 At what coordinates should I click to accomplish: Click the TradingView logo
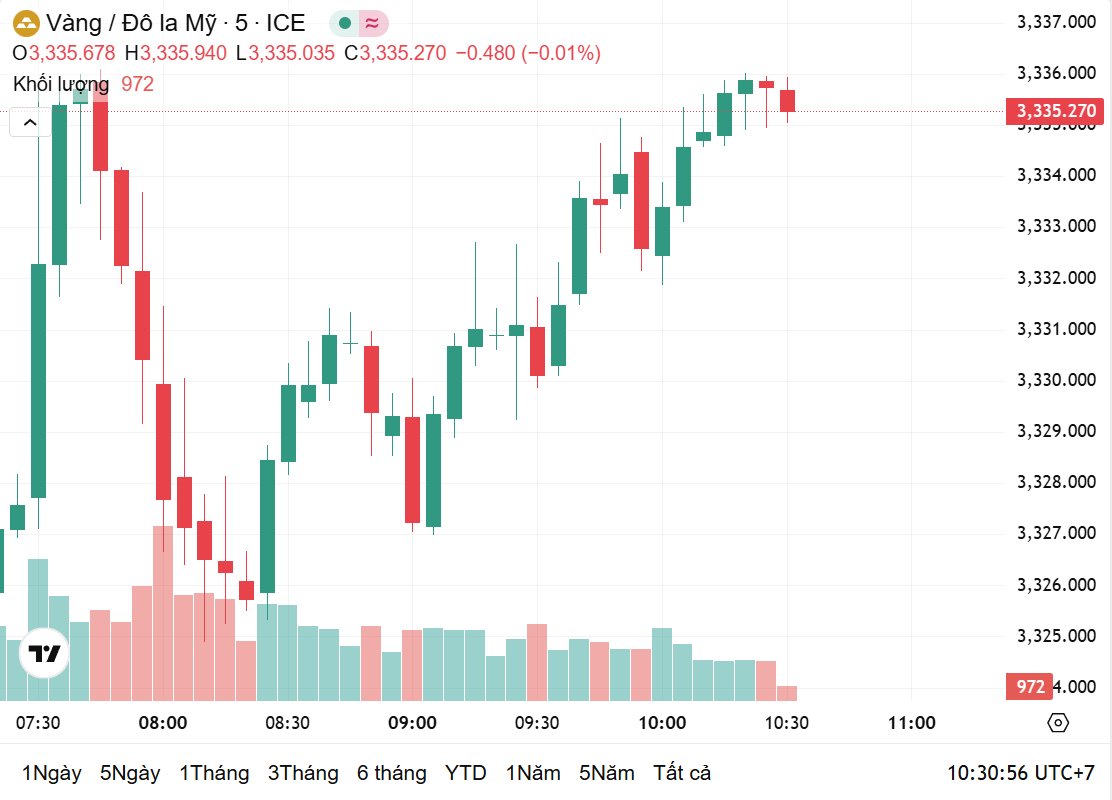pos(45,654)
